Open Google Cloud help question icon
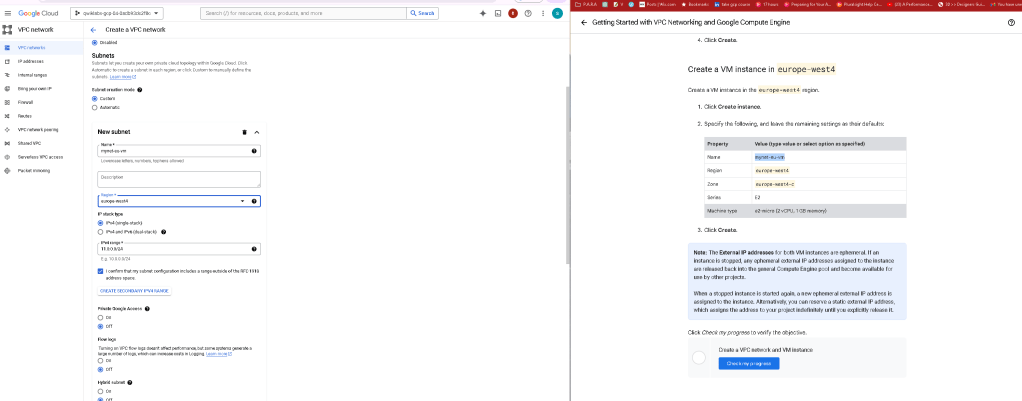The image size is (1022, 401). pyautogui.click(x=528, y=13)
